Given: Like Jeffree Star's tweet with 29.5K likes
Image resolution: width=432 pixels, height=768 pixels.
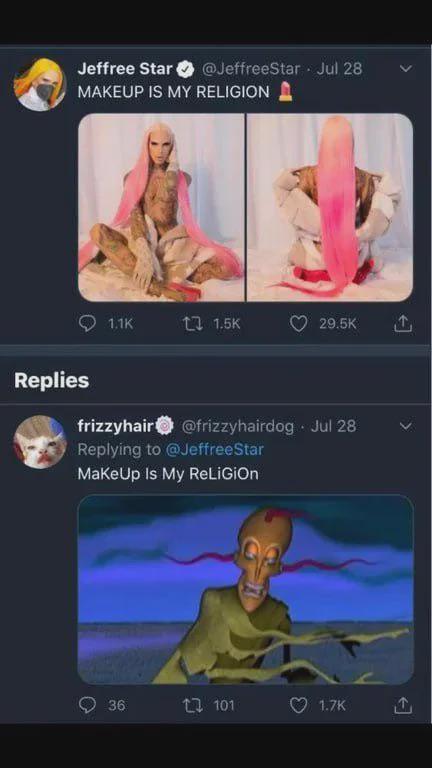Looking at the screenshot, I should (x=298, y=323).
